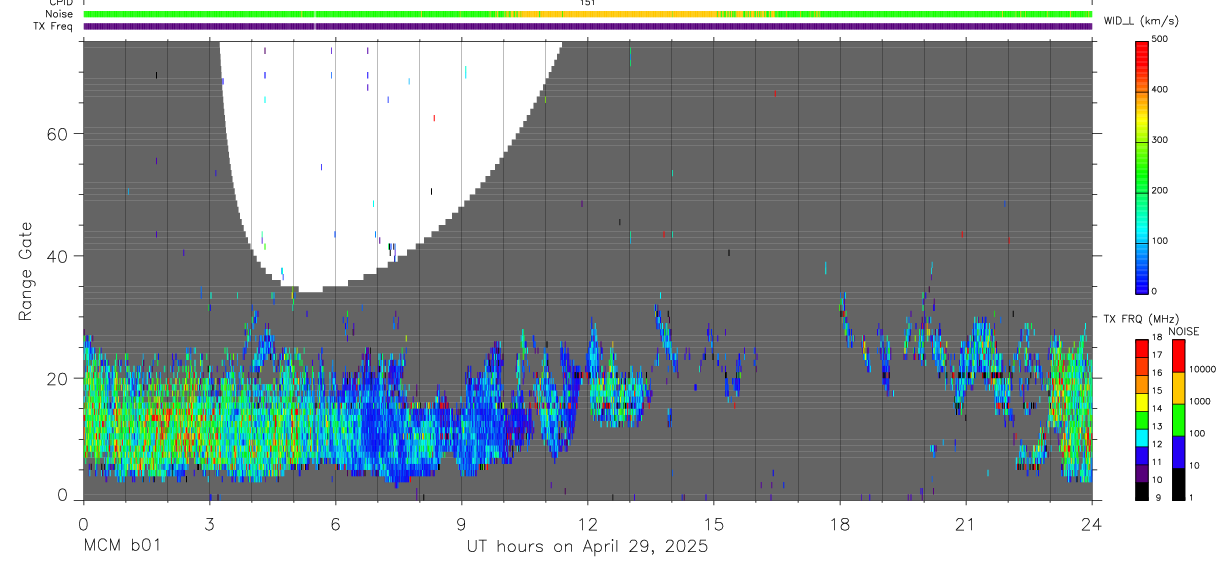Click the MCM b01 beam label
Screen dimensions: 1228x567
click(121, 546)
